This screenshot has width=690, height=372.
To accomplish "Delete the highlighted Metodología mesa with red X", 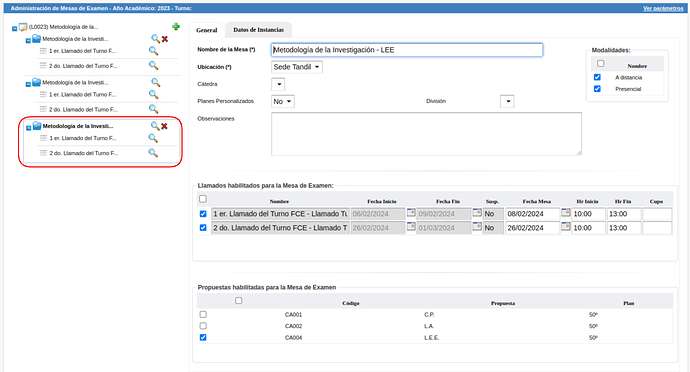I will click(165, 126).
